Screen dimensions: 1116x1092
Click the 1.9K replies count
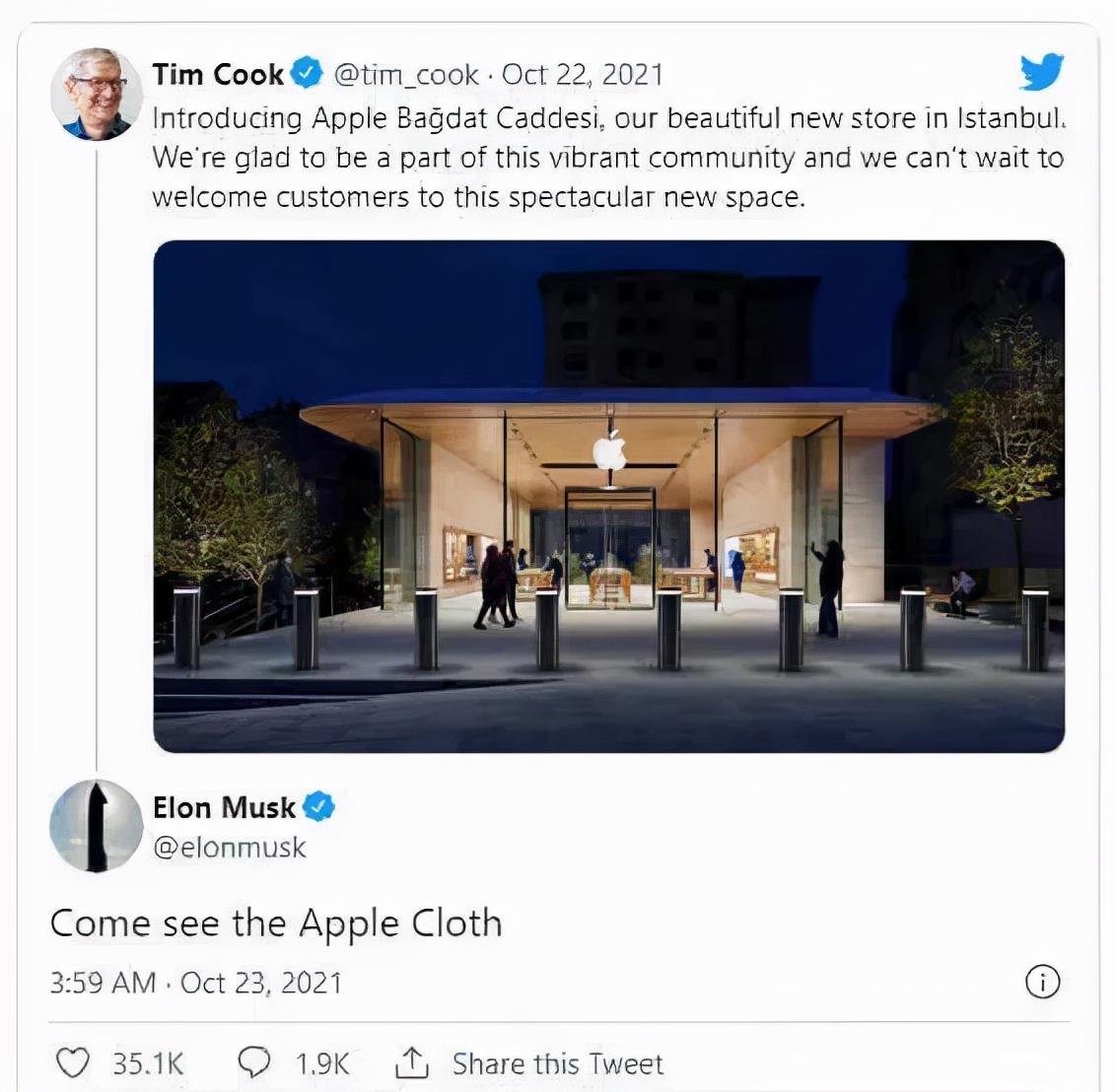click(x=322, y=1063)
